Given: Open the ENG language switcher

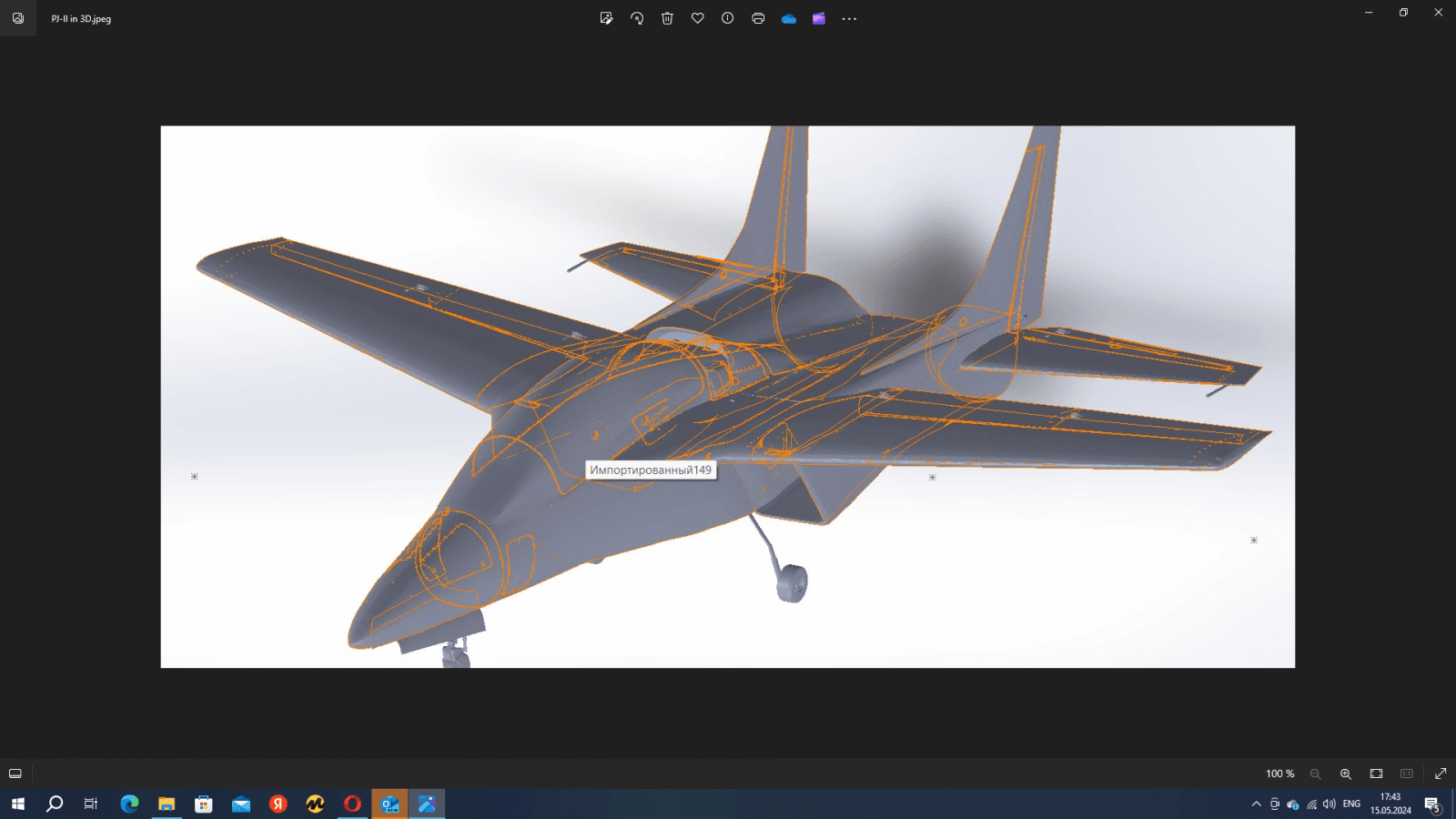Looking at the screenshot, I should (1351, 804).
